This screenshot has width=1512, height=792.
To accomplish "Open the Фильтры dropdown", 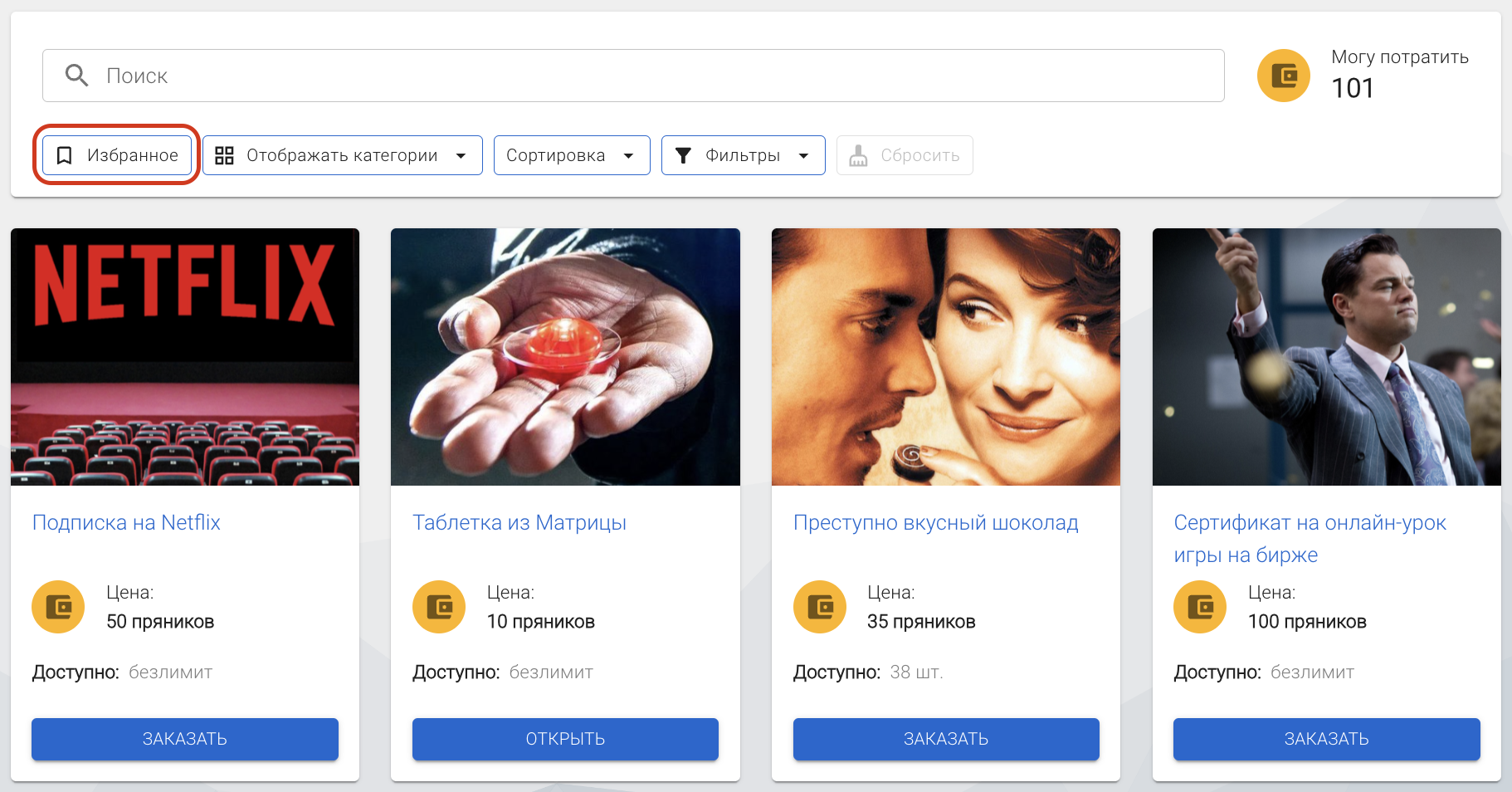I will pyautogui.click(x=743, y=155).
